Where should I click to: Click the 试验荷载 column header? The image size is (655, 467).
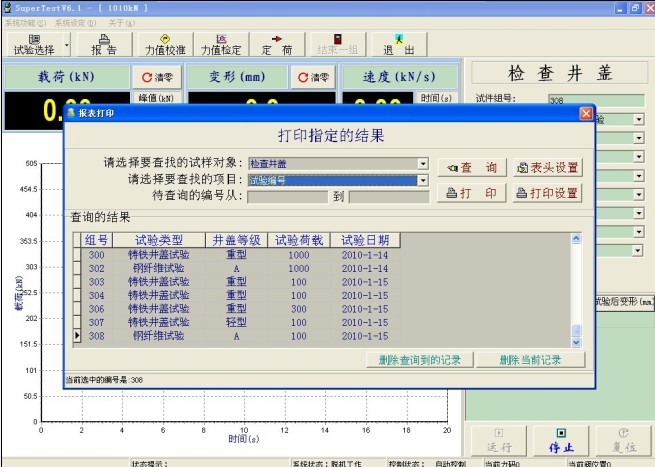click(x=299, y=240)
